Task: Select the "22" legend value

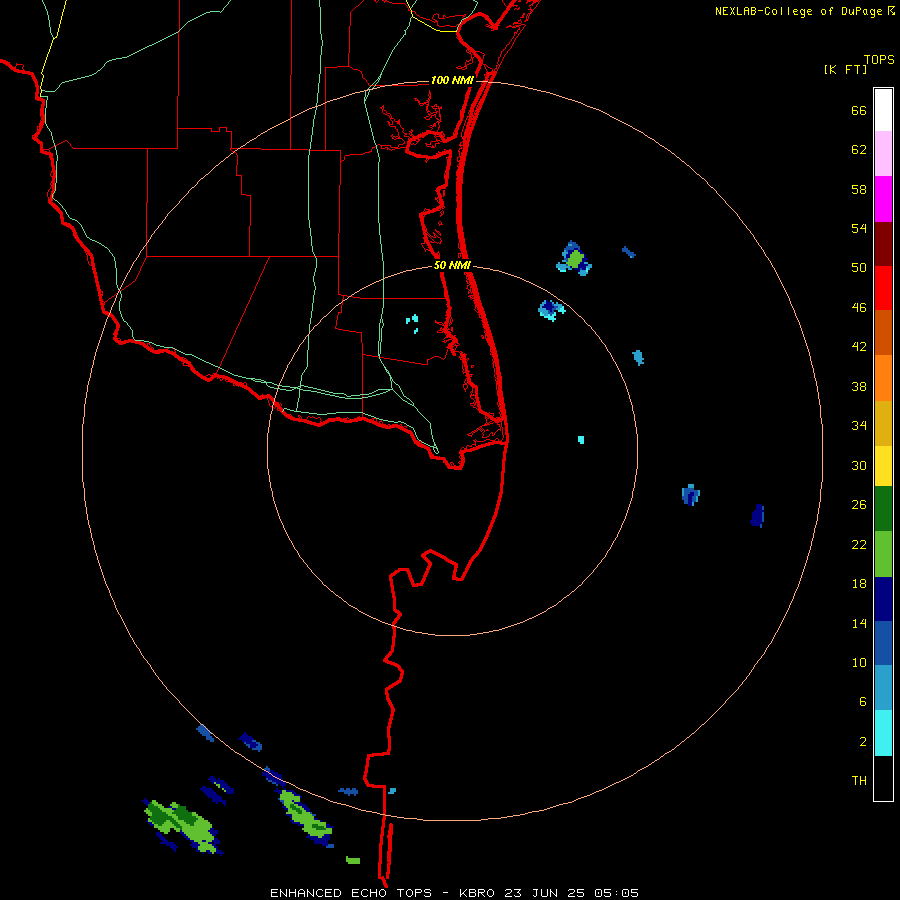Action: click(x=859, y=544)
